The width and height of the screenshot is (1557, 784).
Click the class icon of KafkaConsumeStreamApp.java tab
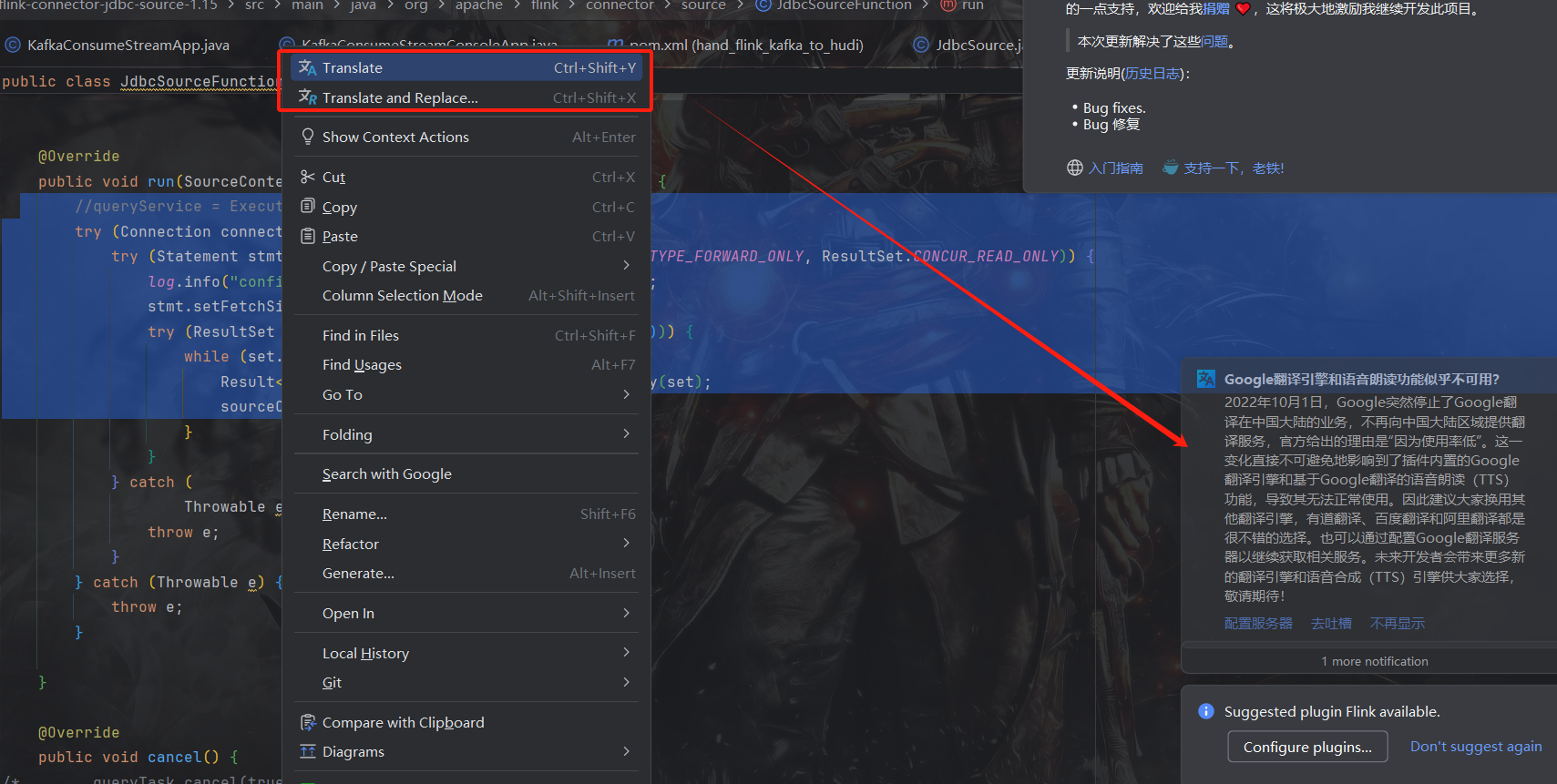[13, 45]
